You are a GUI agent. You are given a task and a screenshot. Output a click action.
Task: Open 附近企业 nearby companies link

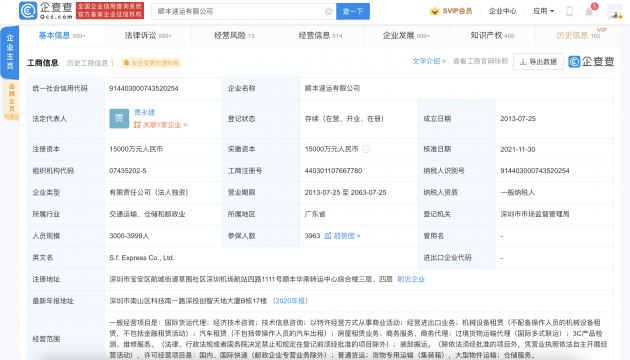[411, 279]
